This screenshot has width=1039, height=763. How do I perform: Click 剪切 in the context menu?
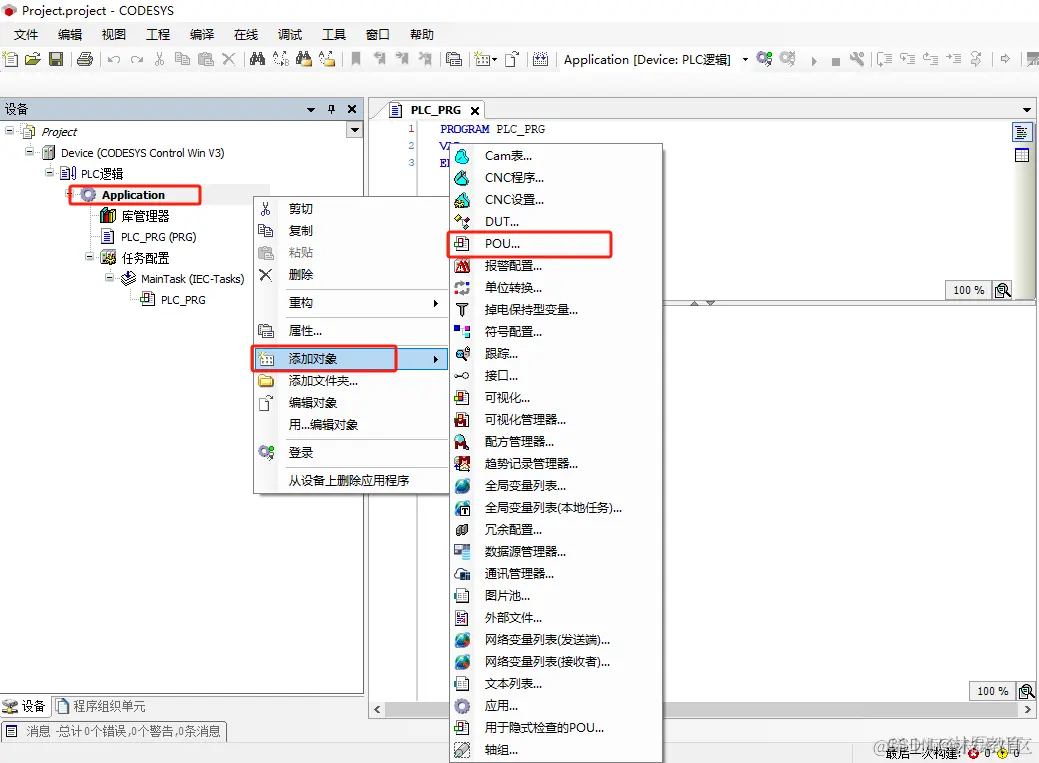click(x=351, y=209)
